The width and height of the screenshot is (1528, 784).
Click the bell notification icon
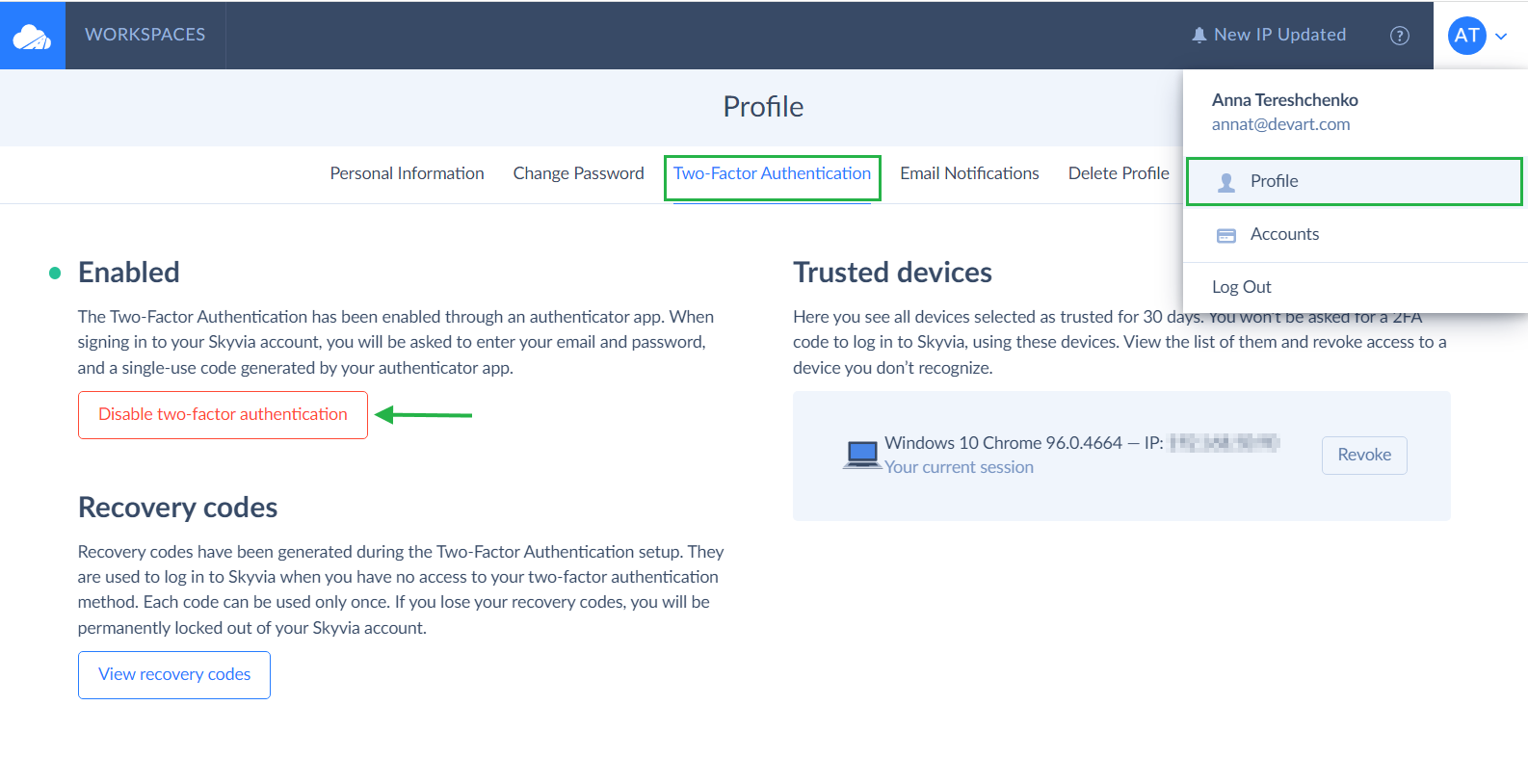tap(1199, 35)
